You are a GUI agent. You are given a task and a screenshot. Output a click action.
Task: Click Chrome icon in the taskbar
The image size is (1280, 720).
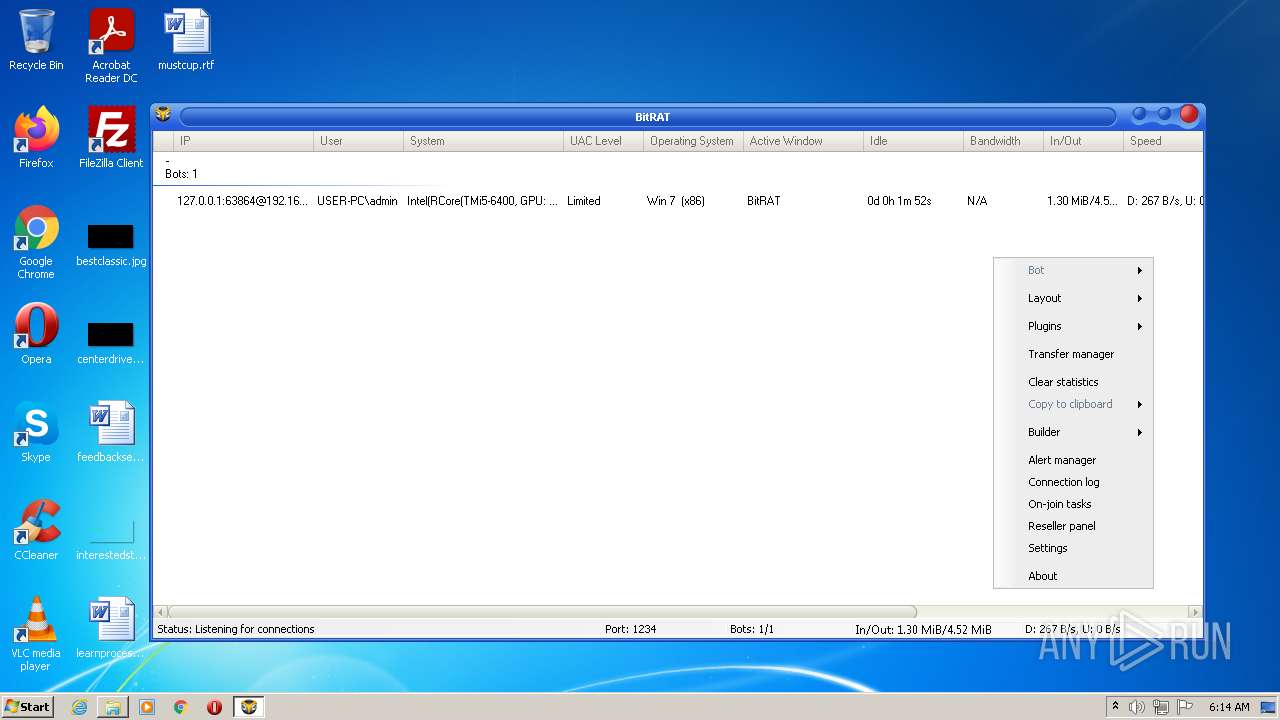point(181,707)
